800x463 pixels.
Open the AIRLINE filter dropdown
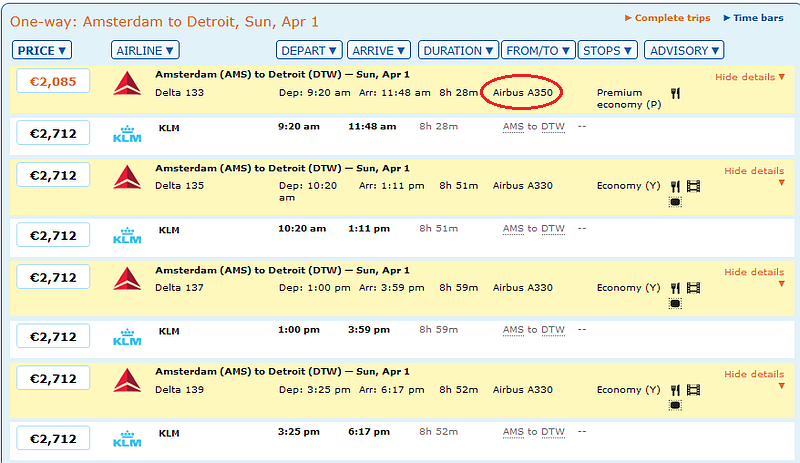click(145, 50)
